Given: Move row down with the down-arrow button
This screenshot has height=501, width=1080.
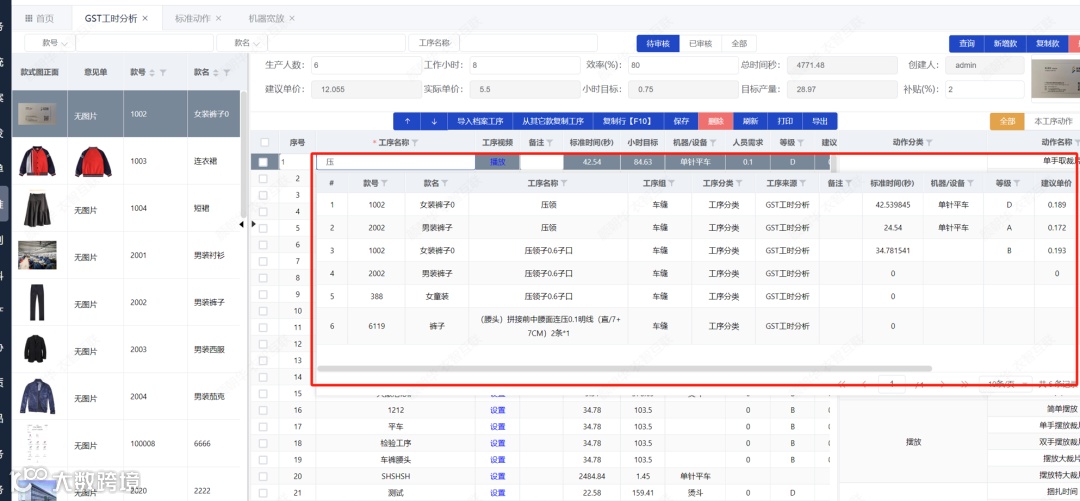Looking at the screenshot, I should point(434,121).
